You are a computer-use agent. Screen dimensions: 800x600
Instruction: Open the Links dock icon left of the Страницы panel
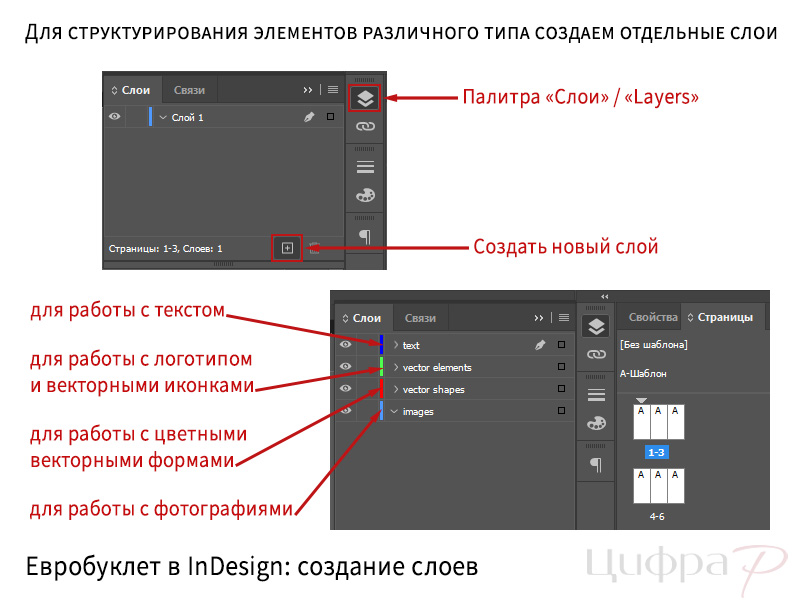(596, 354)
